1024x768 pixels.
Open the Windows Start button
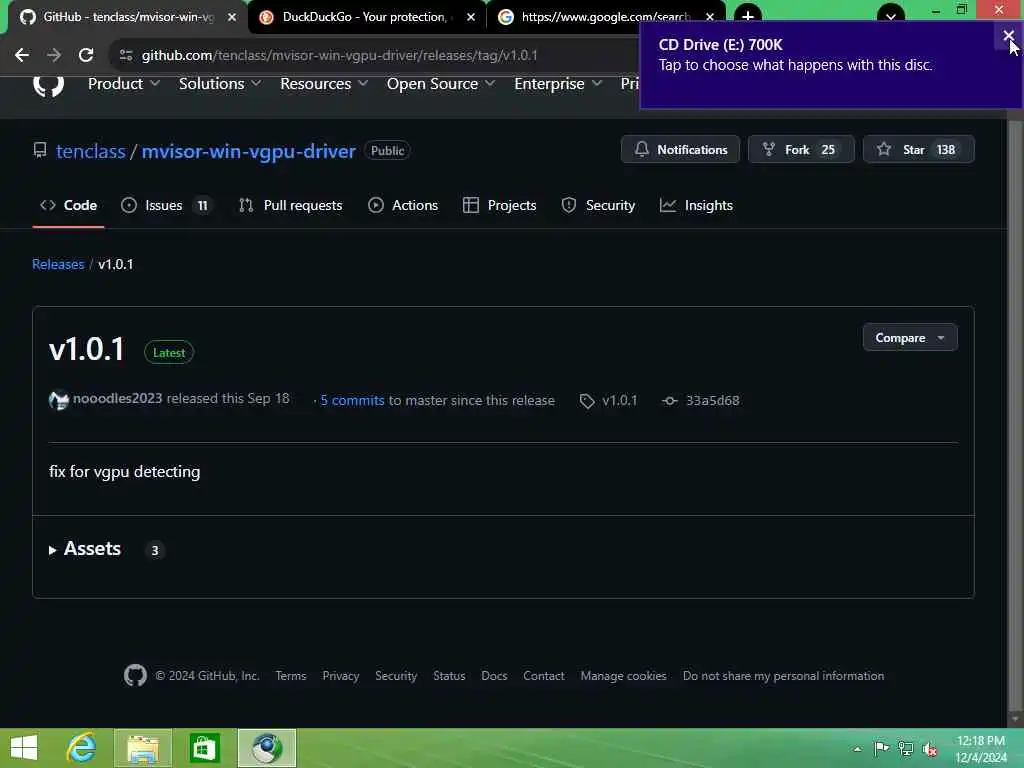(x=24, y=748)
